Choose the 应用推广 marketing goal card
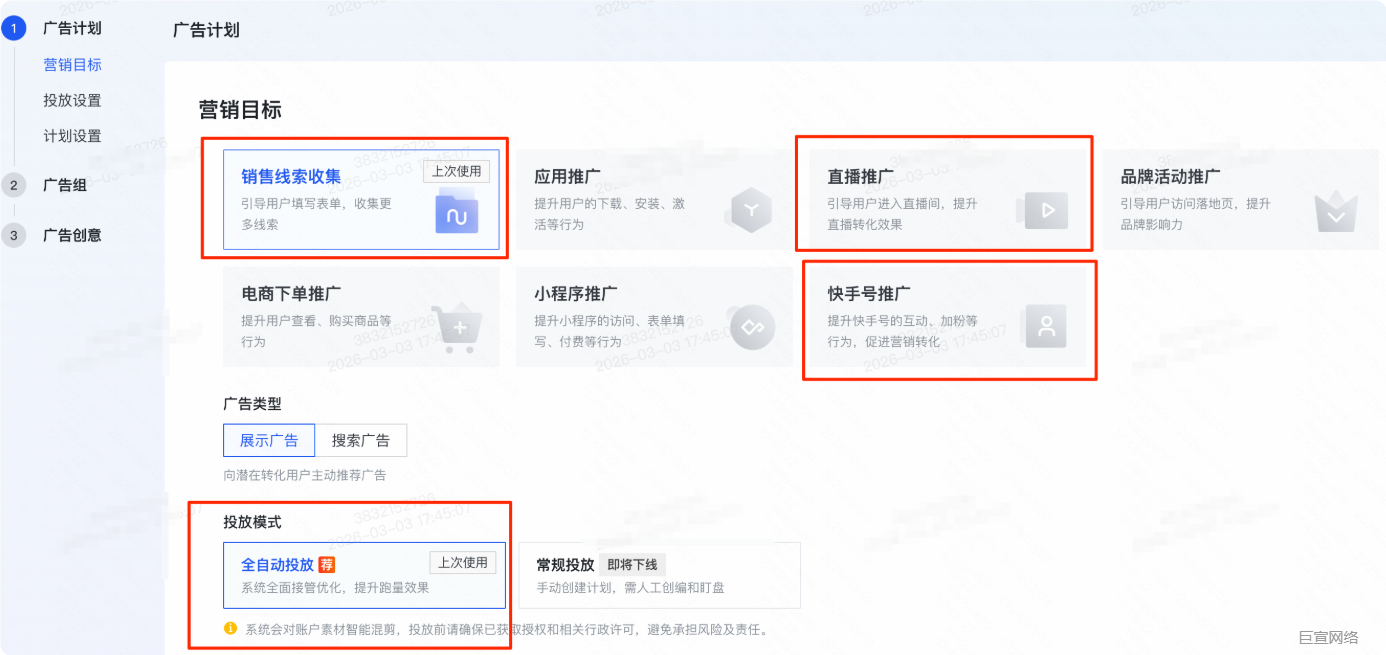 tap(654, 199)
